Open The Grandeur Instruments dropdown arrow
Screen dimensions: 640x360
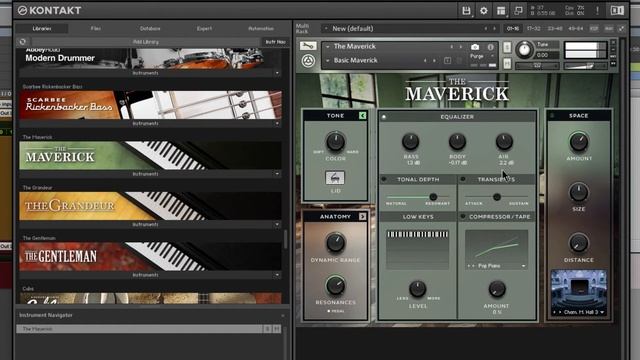click(277, 224)
